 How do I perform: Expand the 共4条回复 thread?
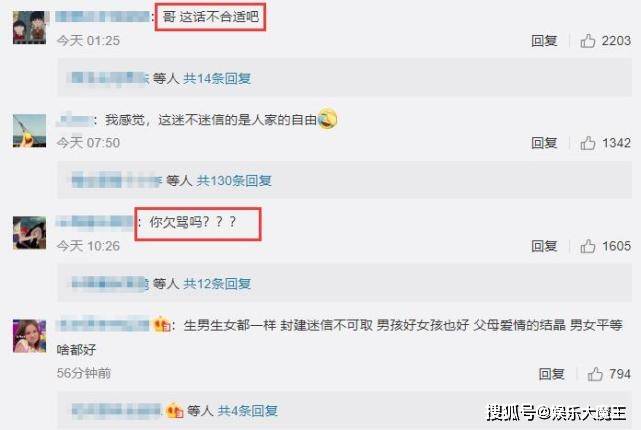[248, 410]
